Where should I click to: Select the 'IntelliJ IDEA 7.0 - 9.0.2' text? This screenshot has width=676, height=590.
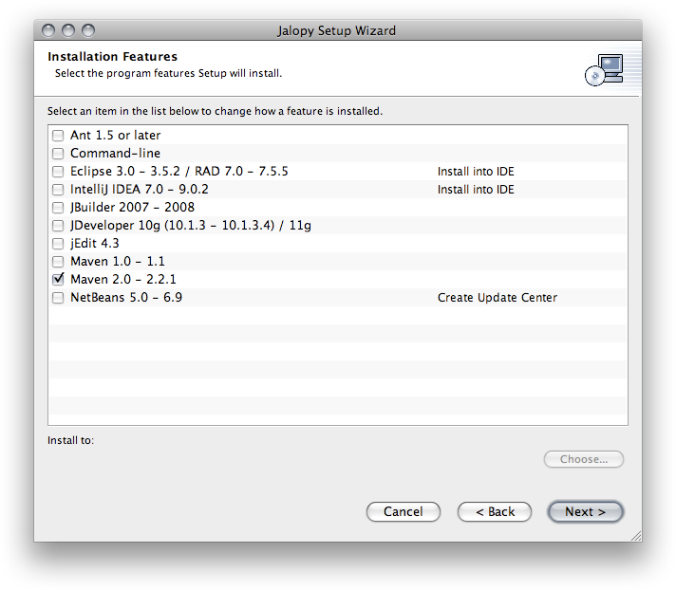pos(139,190)
